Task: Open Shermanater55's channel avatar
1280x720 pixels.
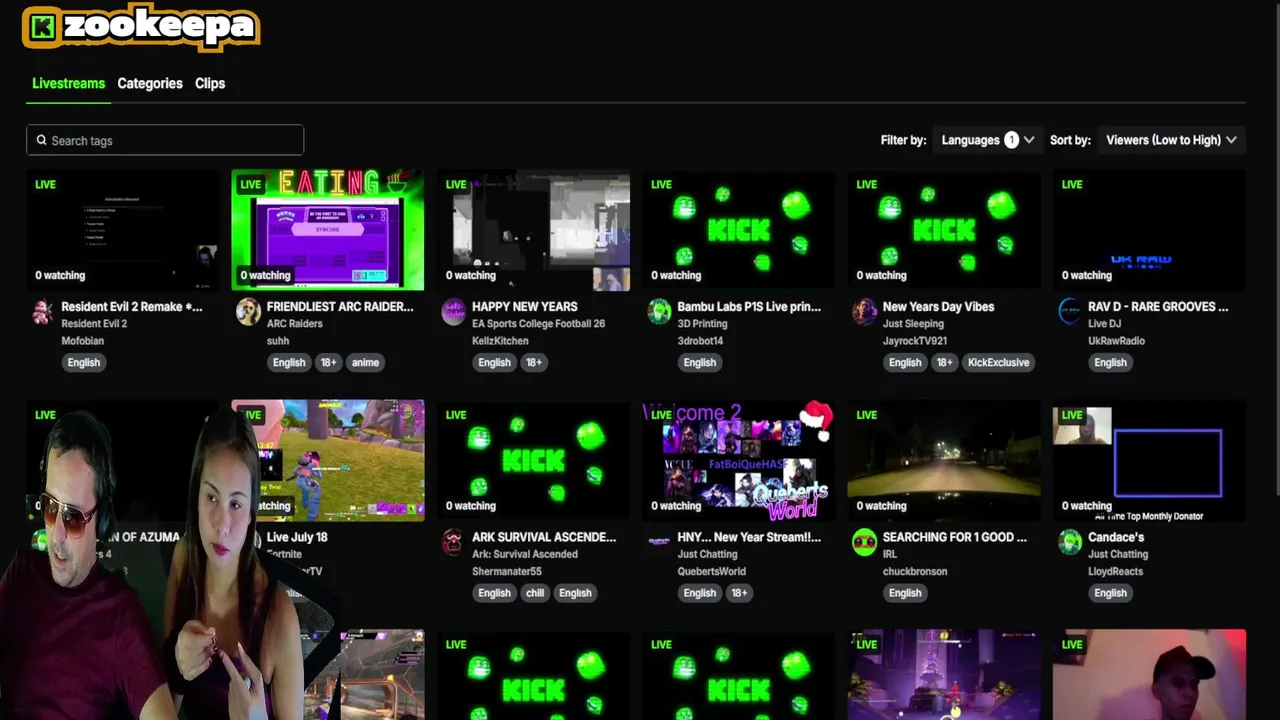Action: 453,542
